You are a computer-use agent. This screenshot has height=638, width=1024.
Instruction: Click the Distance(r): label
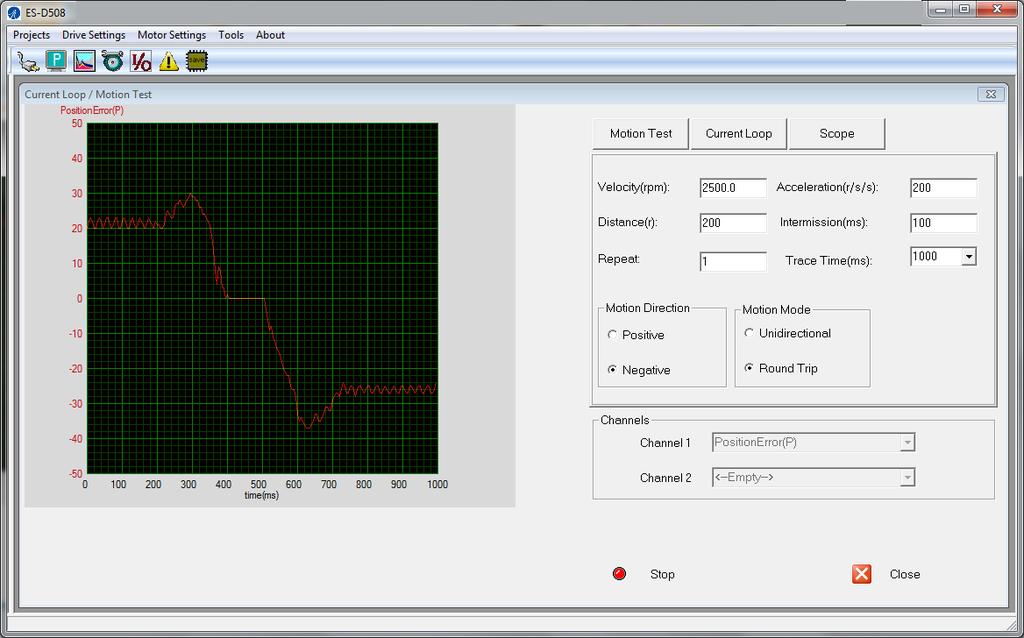pyautogui.click(x=627, y=222)
